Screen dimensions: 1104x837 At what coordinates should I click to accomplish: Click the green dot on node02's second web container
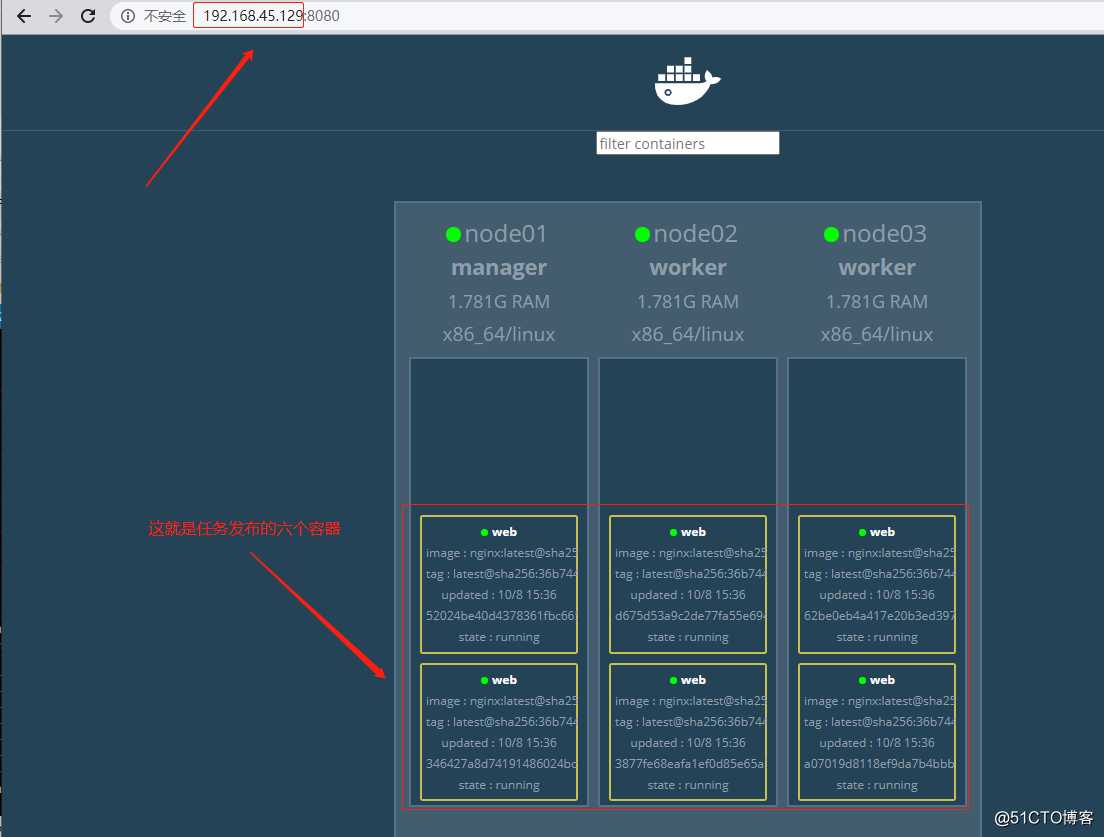point(675,679)
